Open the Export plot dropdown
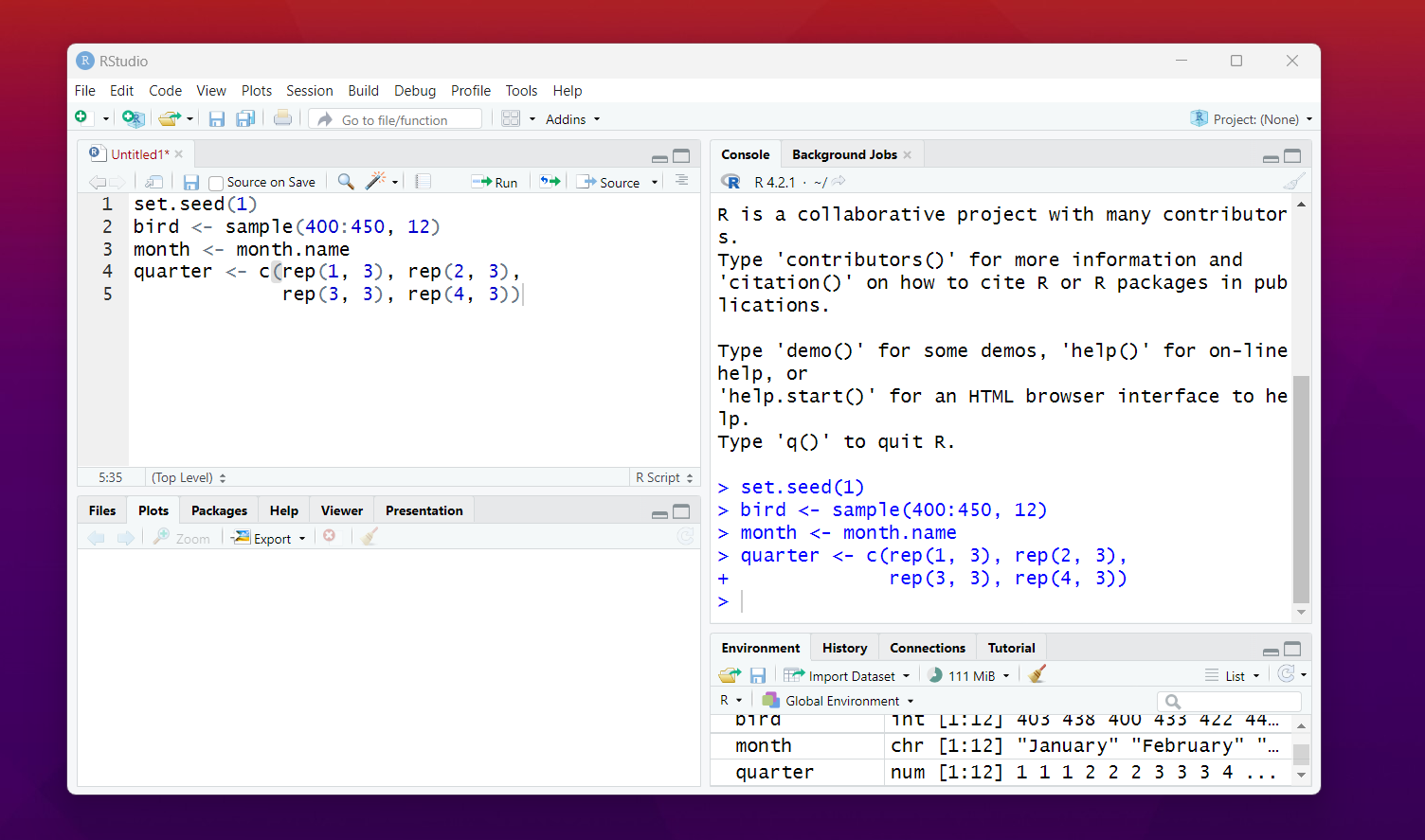The height and width of the screenshot is (840, 1425). click(x=269, y=538)
